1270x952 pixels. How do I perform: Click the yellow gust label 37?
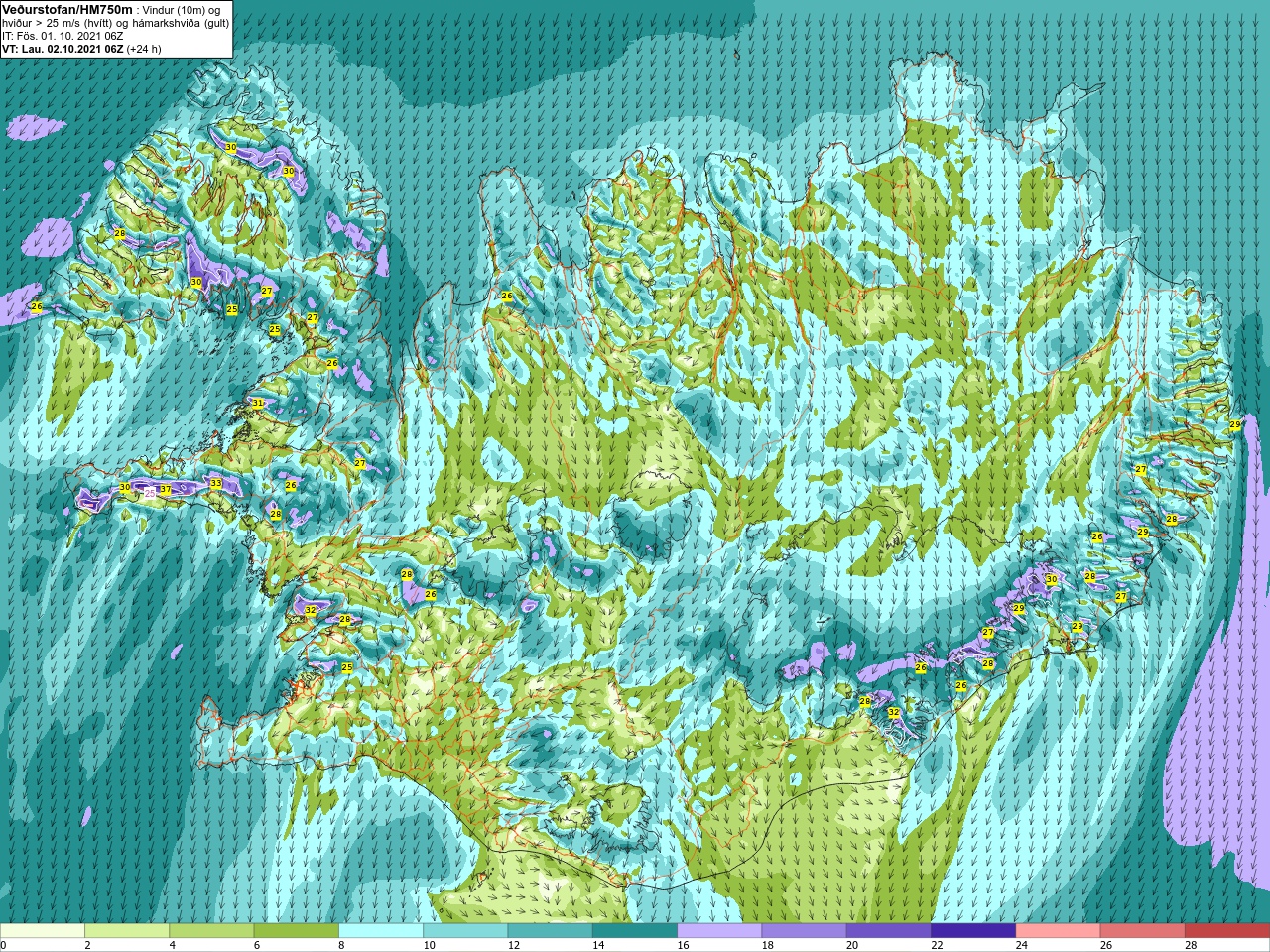pos(166,490)
